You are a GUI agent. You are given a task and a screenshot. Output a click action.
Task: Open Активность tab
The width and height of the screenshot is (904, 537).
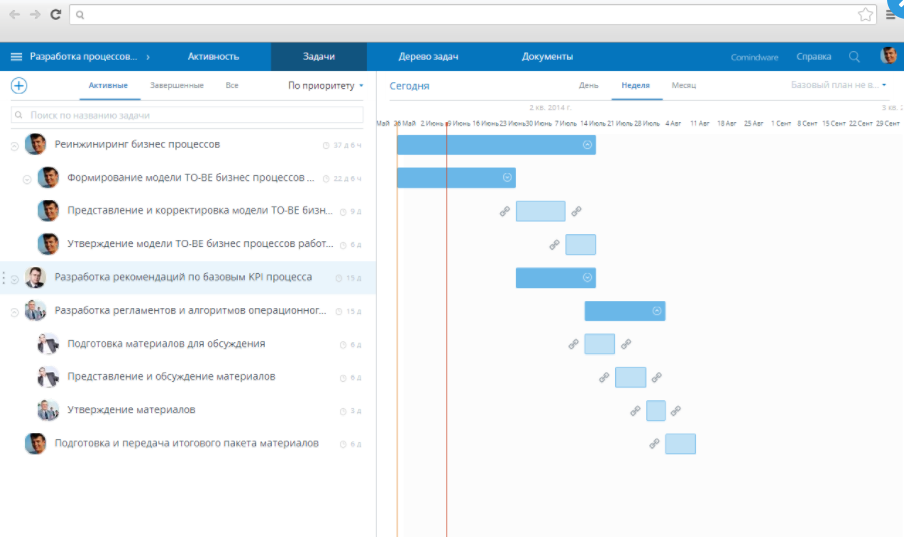pos(213,57)
